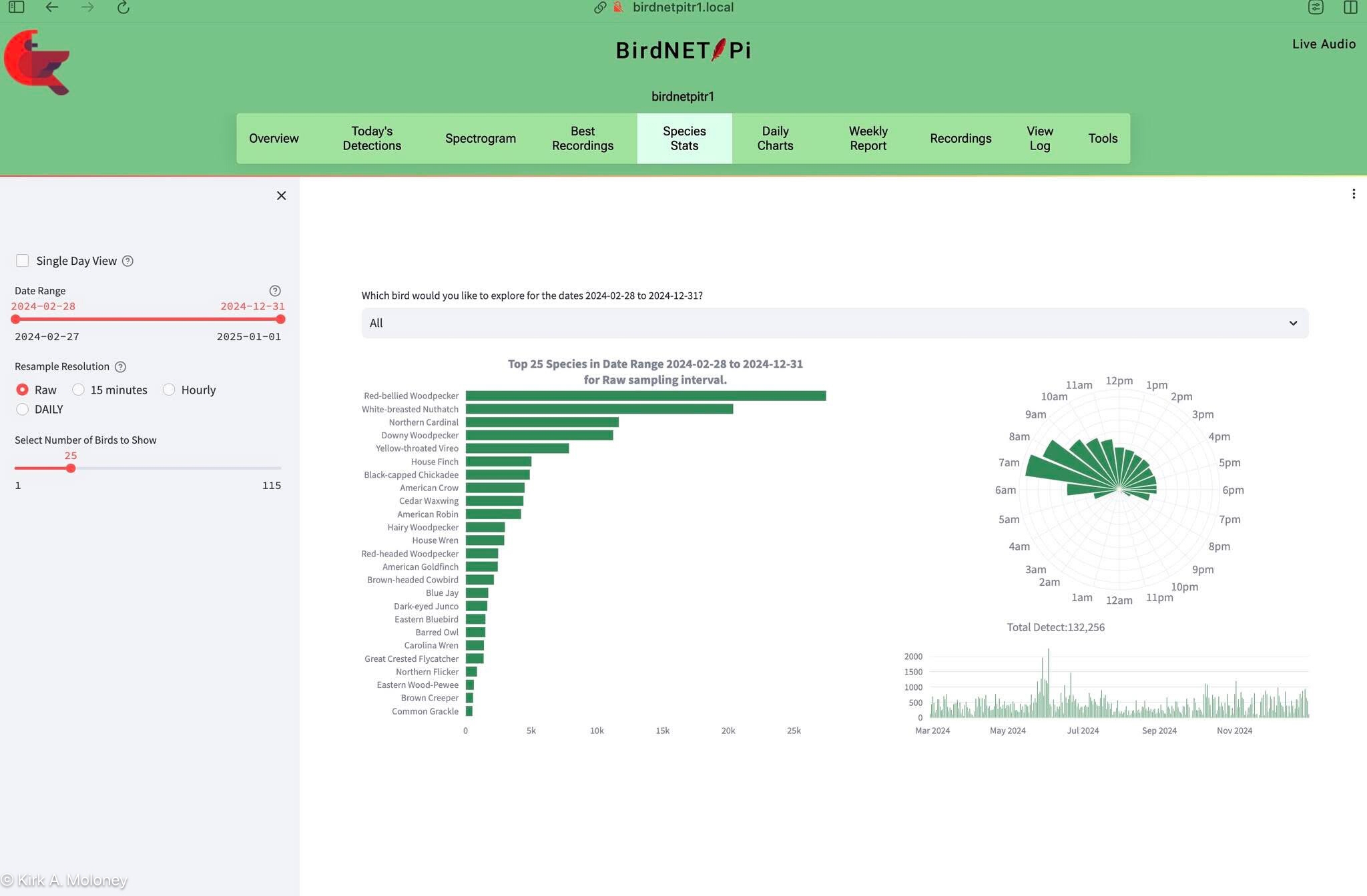Click the Live Audio link
Viewport: 1367px width, 896px height.
1323,44
